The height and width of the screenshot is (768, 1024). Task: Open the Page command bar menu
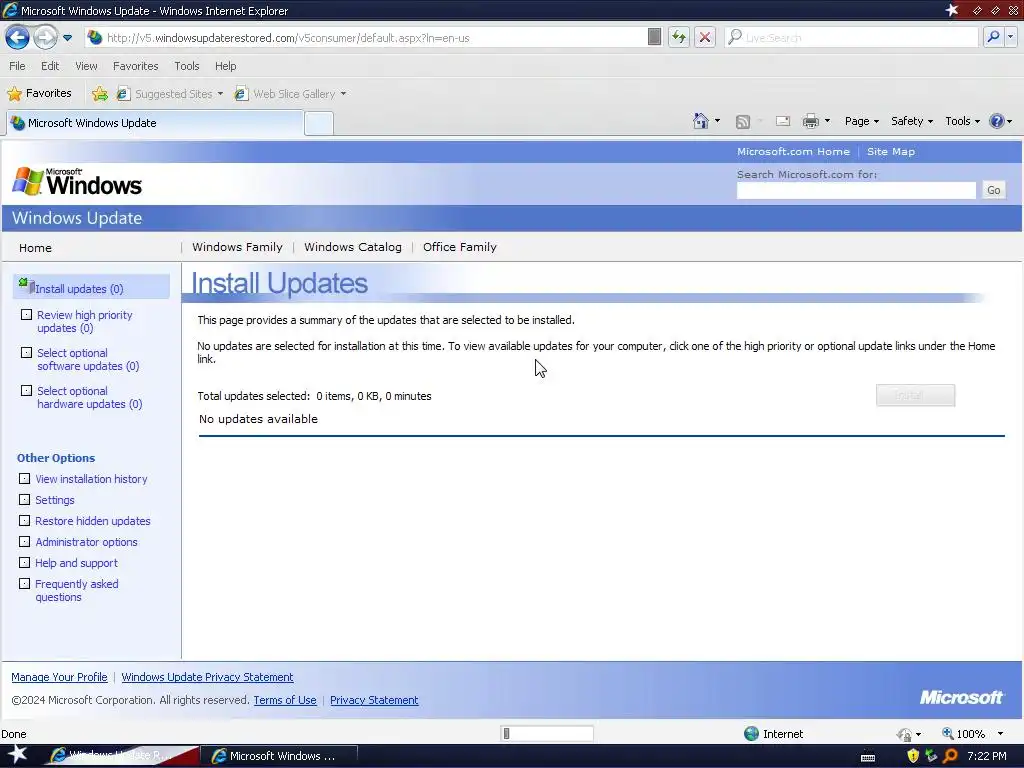[861, 121]
